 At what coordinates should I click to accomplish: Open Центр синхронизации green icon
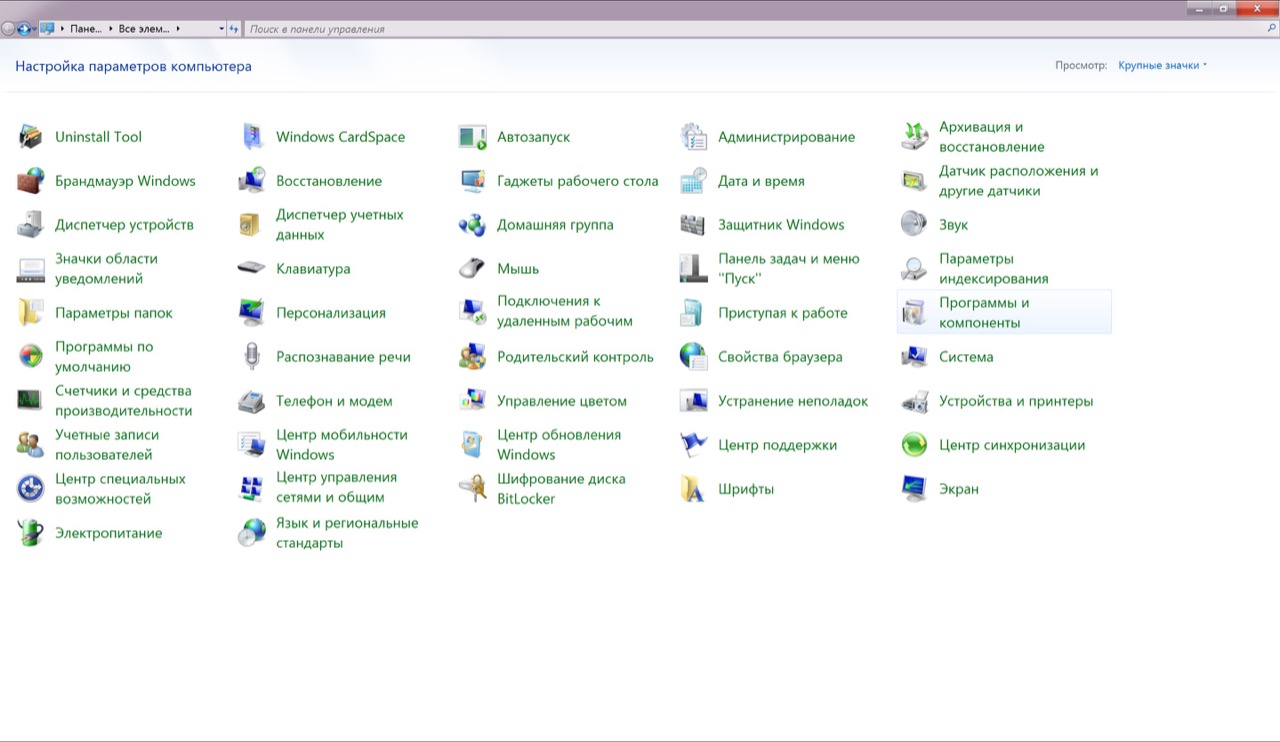pyautogui.click(x=914, y=445)
